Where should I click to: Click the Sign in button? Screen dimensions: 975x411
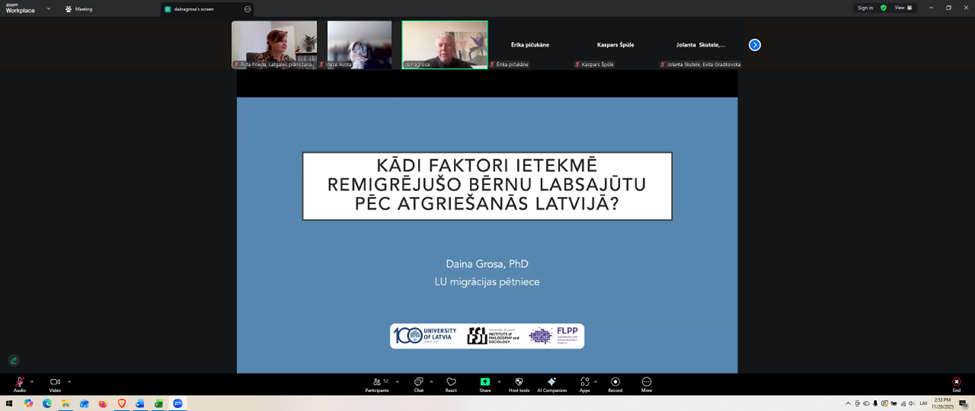point(865,8)
